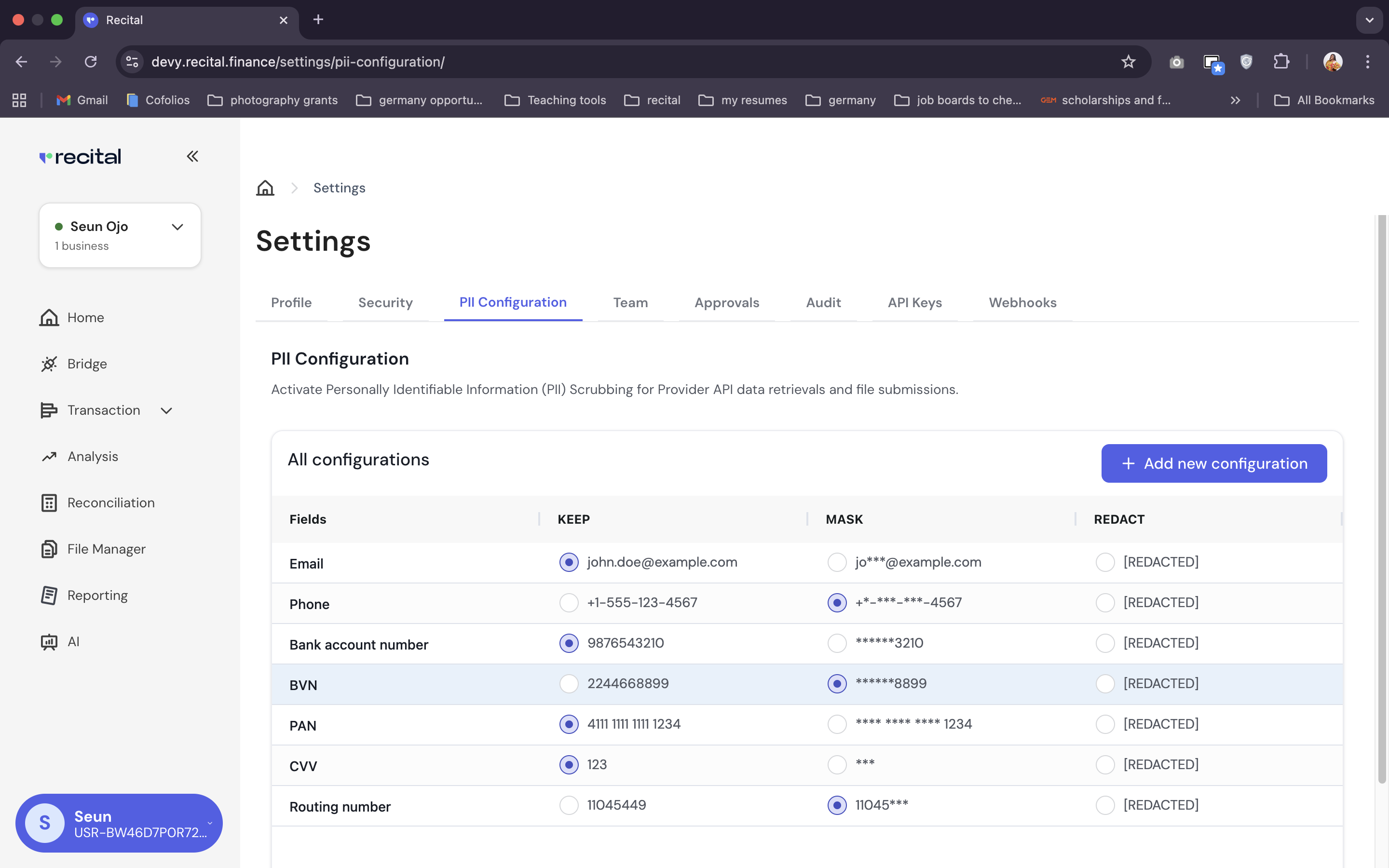Click the breadcrumb home icon
The width and height of the screenshot is (1389, 868).
click(265, 187)
